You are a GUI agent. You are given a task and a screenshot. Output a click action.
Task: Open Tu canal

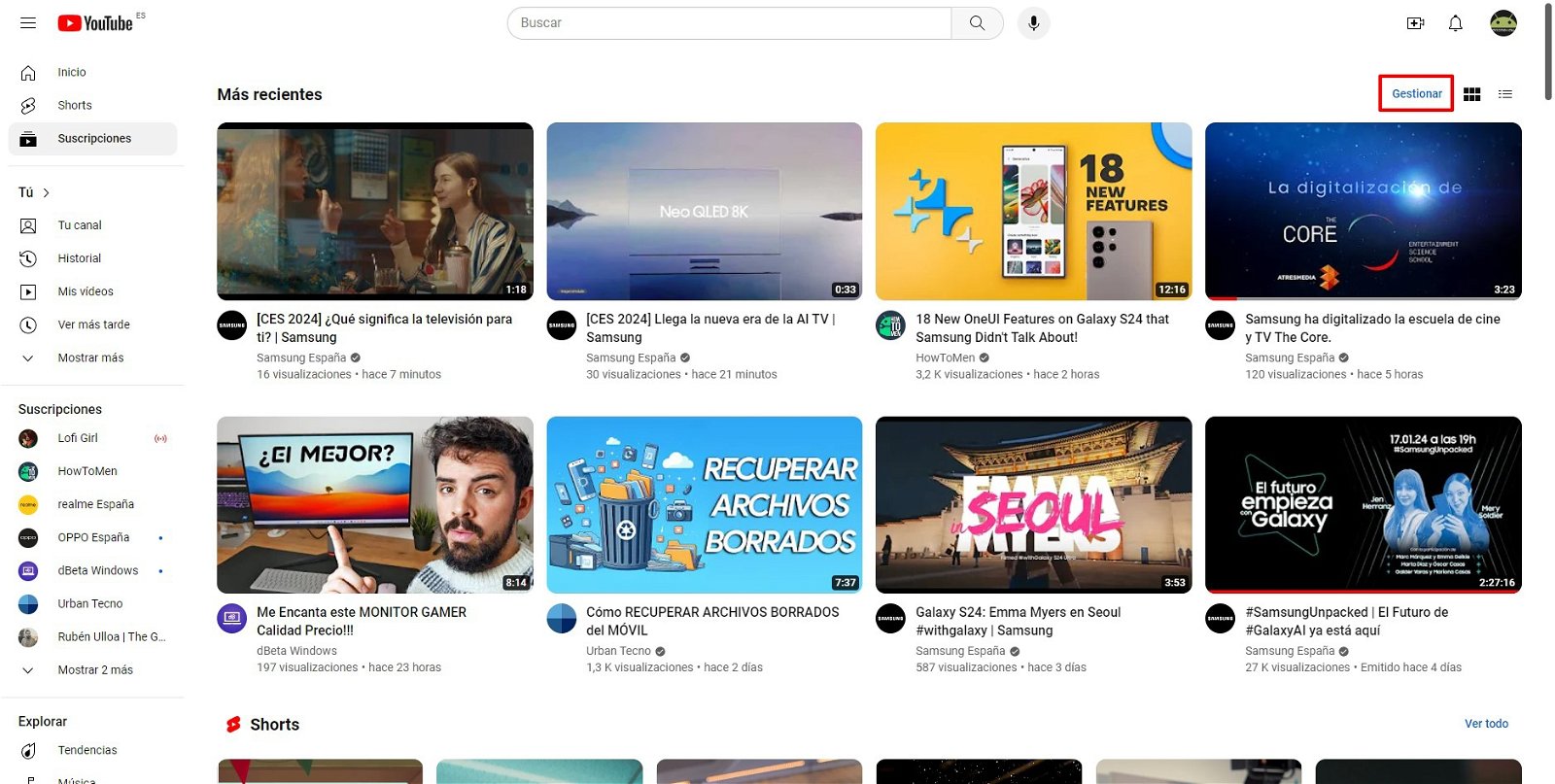click(92, 225)
